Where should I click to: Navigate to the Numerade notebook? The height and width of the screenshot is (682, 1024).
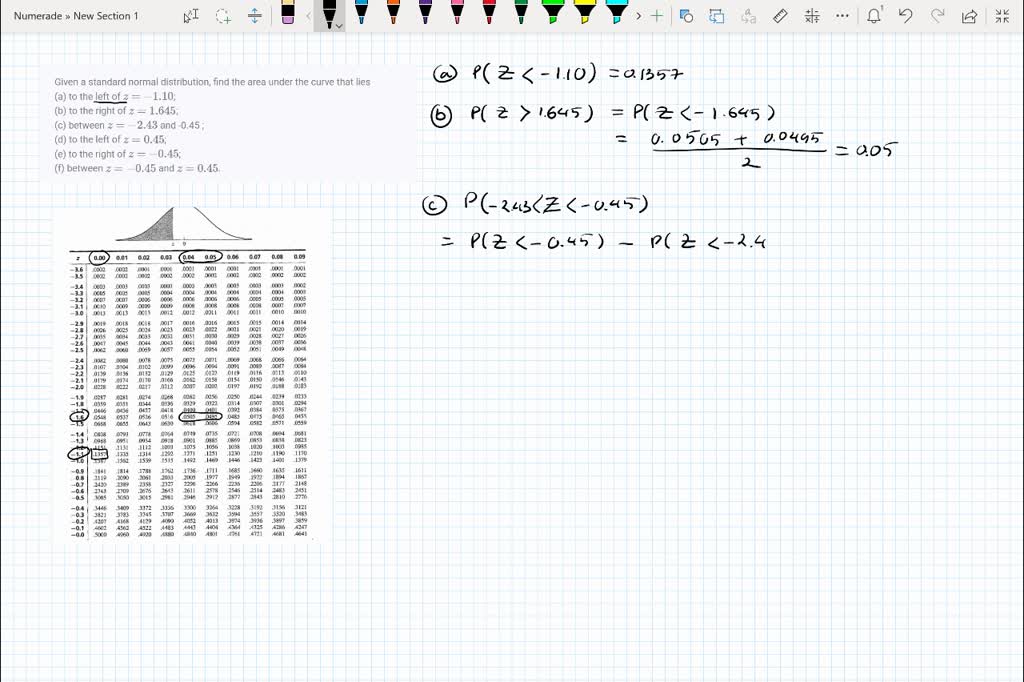[x=37, y=15]
